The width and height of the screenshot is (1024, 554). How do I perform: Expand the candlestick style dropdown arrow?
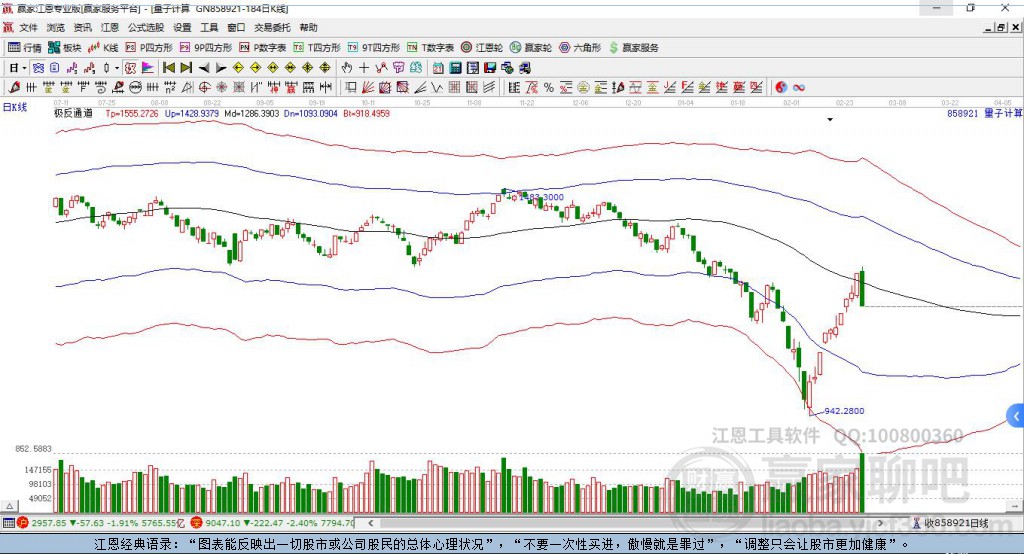click(x=117, y=68)
